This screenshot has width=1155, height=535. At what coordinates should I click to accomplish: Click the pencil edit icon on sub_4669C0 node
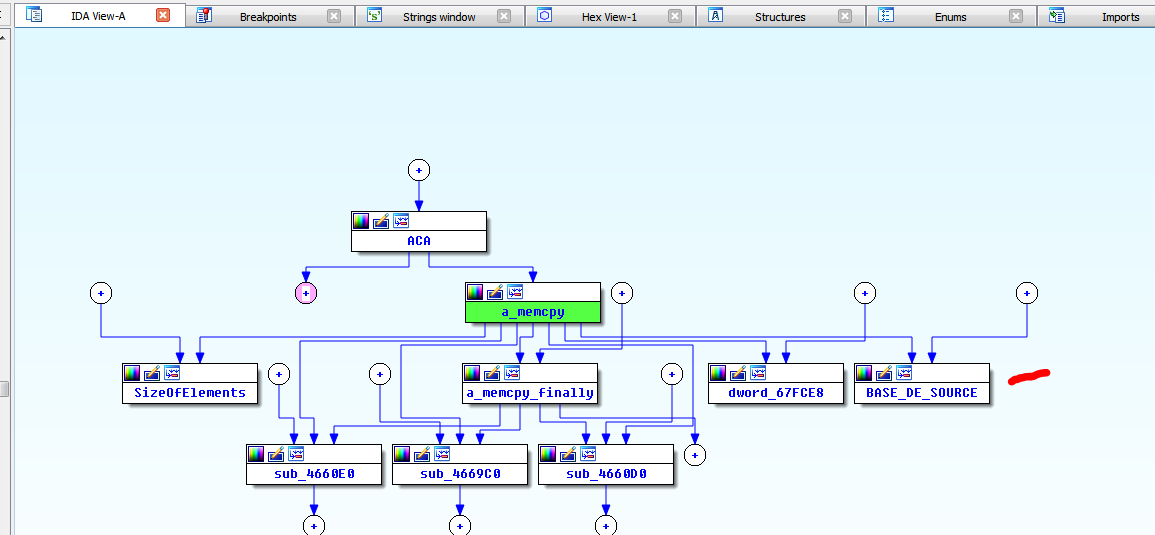(422, 454)
